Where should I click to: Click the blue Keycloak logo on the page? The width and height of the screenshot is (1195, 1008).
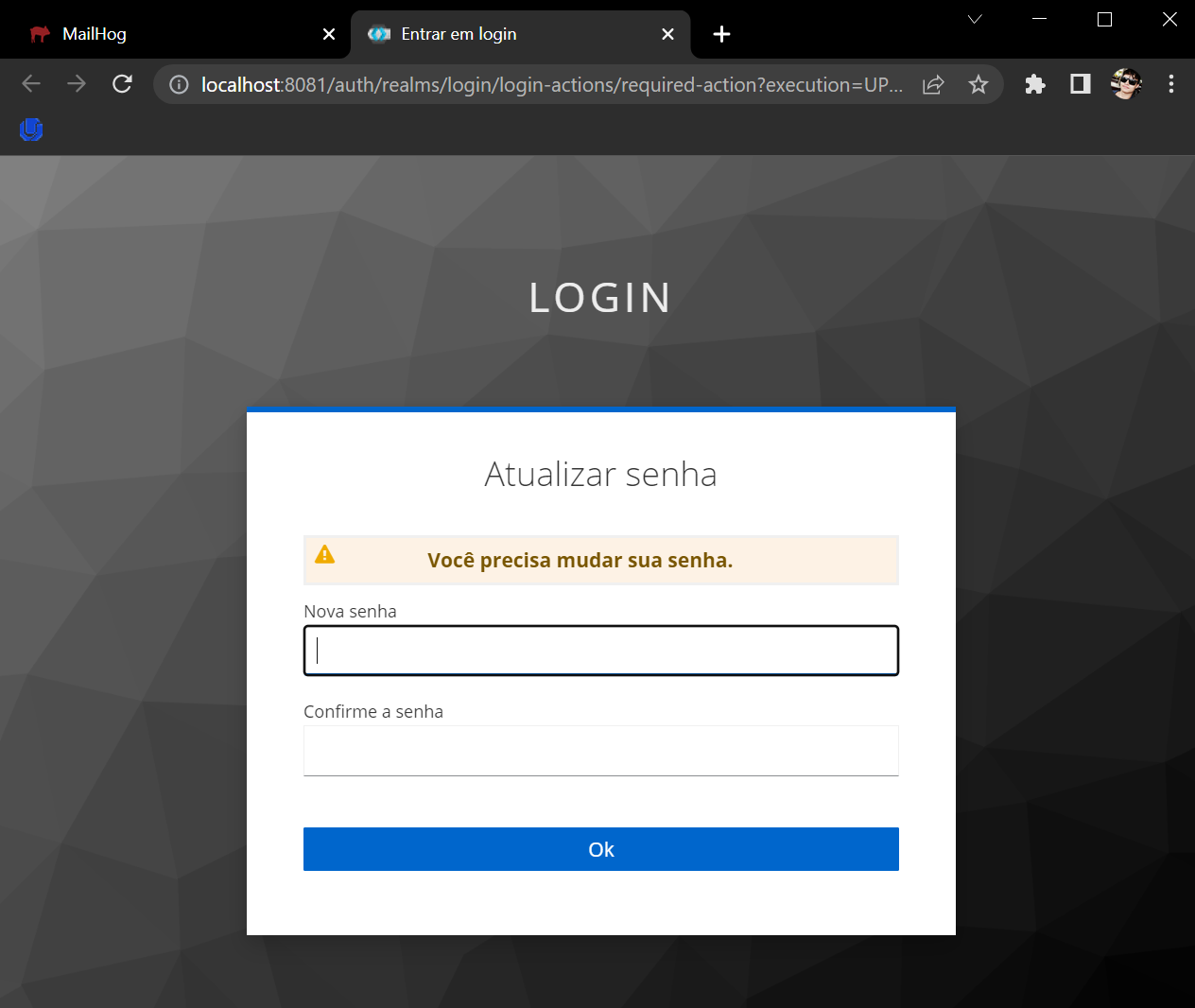(30, 130)
